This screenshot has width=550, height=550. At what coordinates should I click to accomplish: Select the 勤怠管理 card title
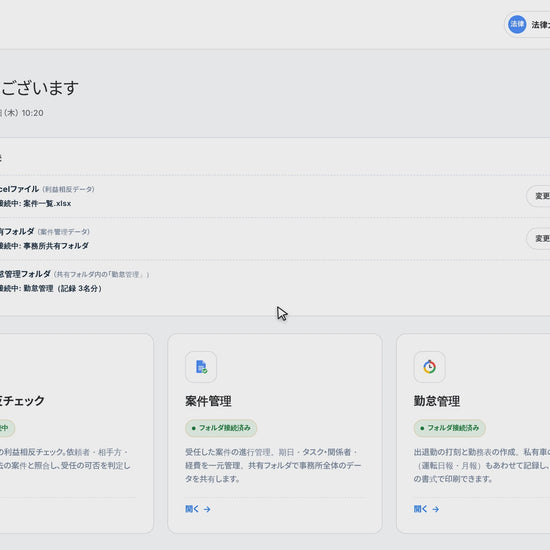coord(437,401)
